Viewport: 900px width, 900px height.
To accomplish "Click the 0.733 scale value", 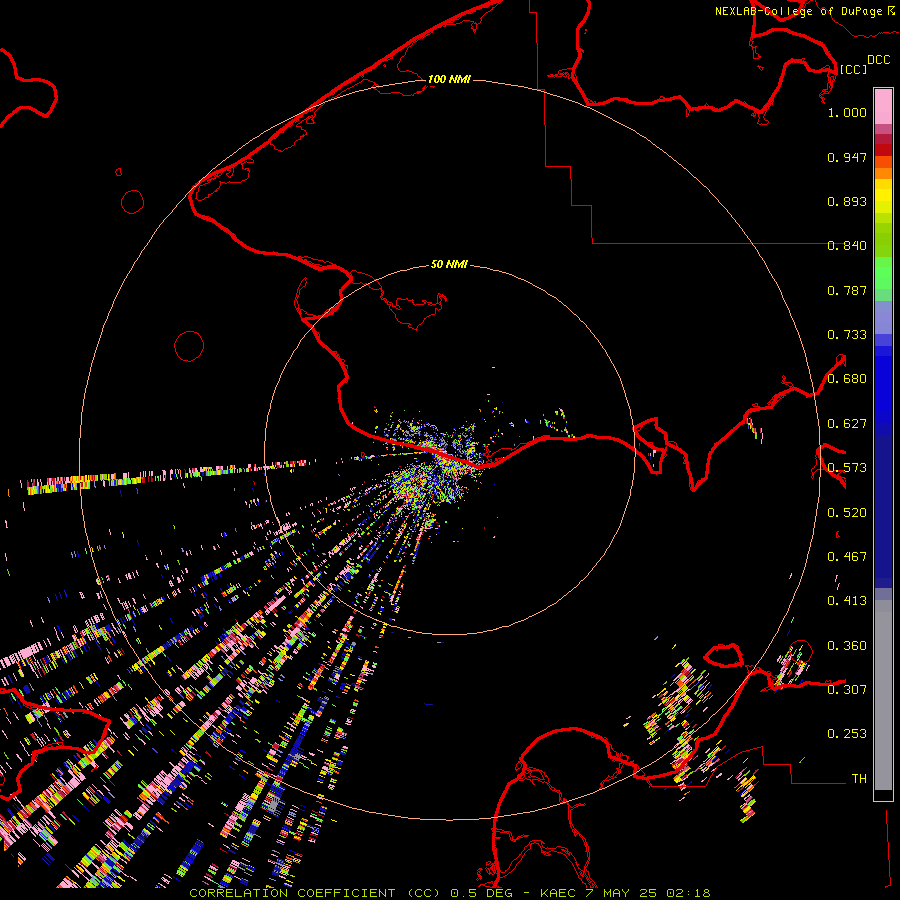I will (x=847, y=335).
